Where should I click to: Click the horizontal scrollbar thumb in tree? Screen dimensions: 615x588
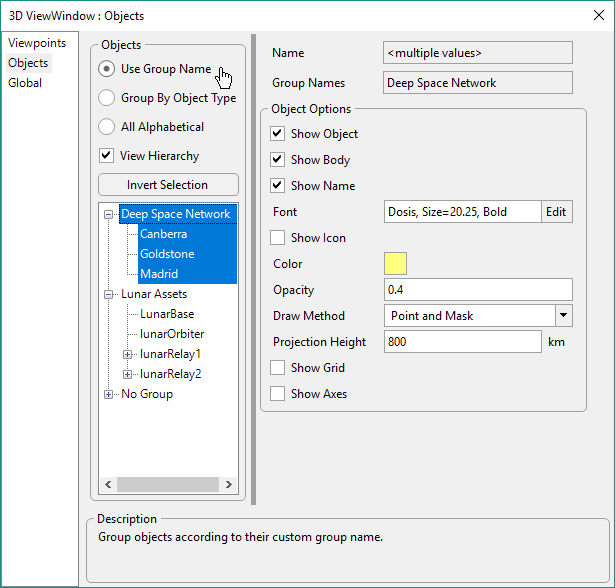pos(168,484)
